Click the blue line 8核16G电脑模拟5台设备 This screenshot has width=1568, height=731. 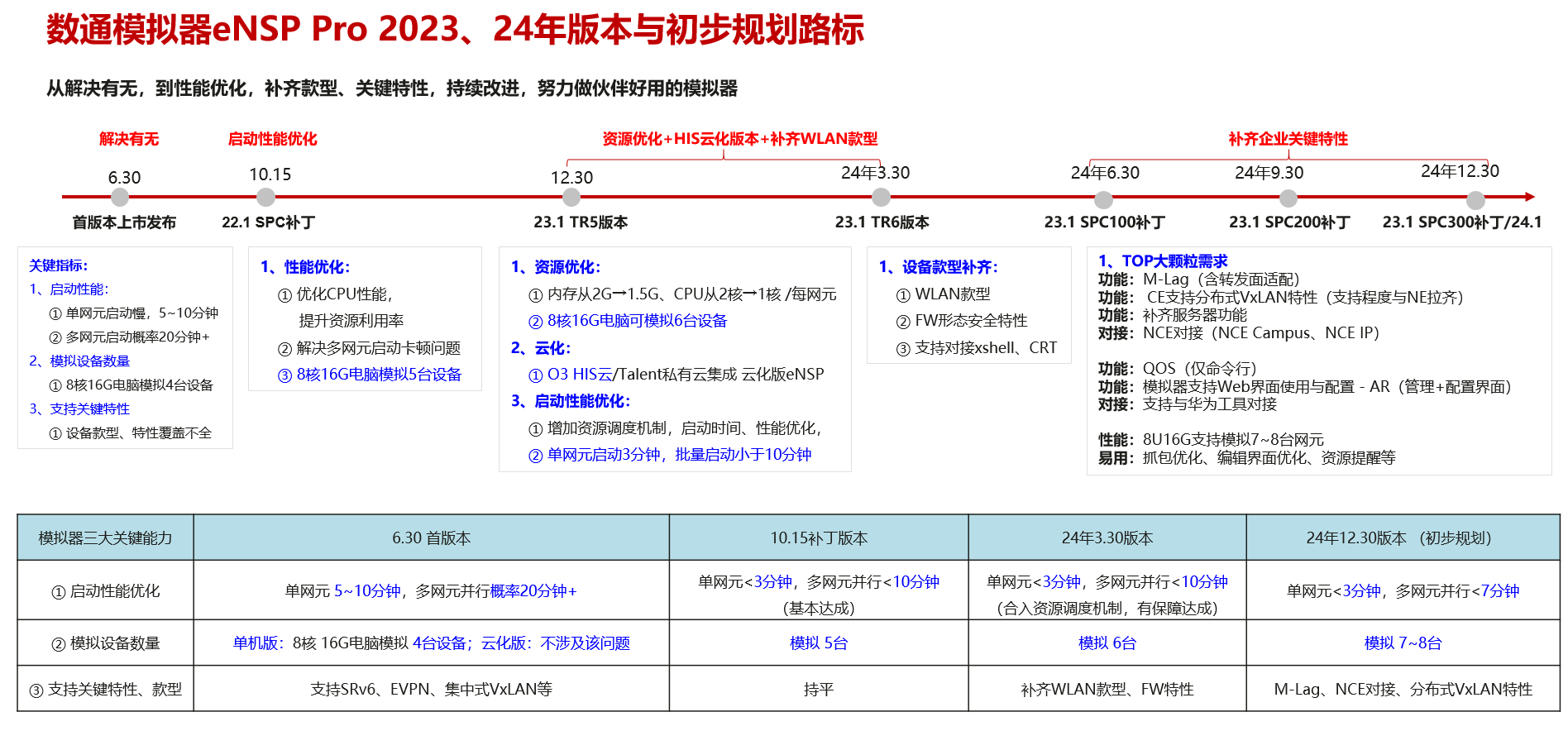(x=369, y=375)
